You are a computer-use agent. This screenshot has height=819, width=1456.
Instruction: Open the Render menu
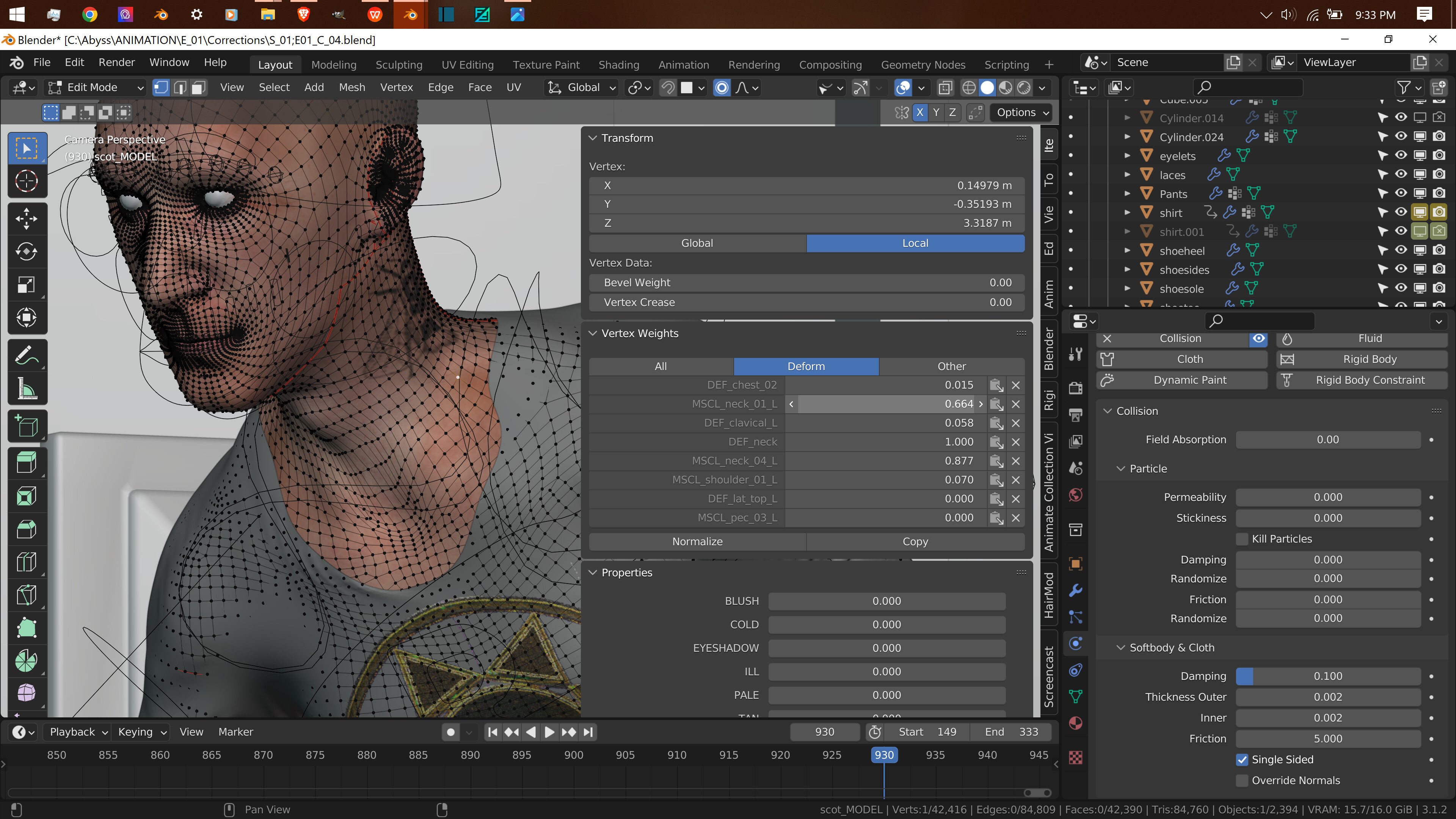point(116,62)
